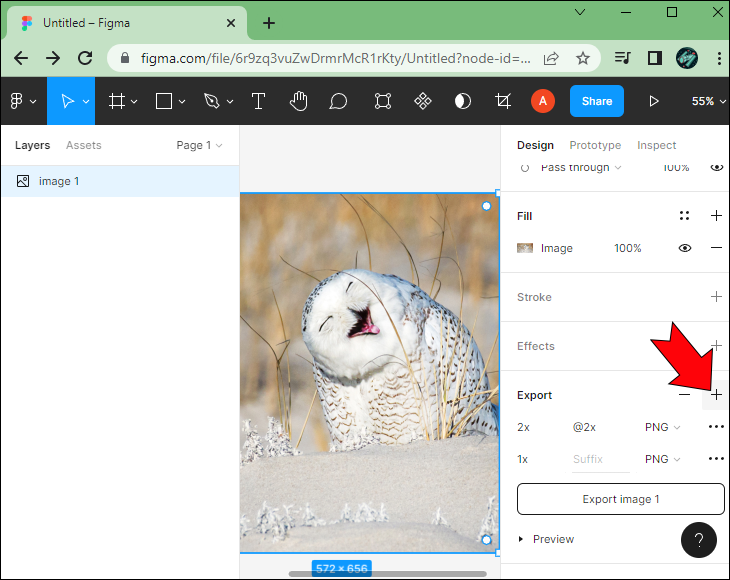Select the Hand tool
Screen dimensions: 730x580
(298, 101)
